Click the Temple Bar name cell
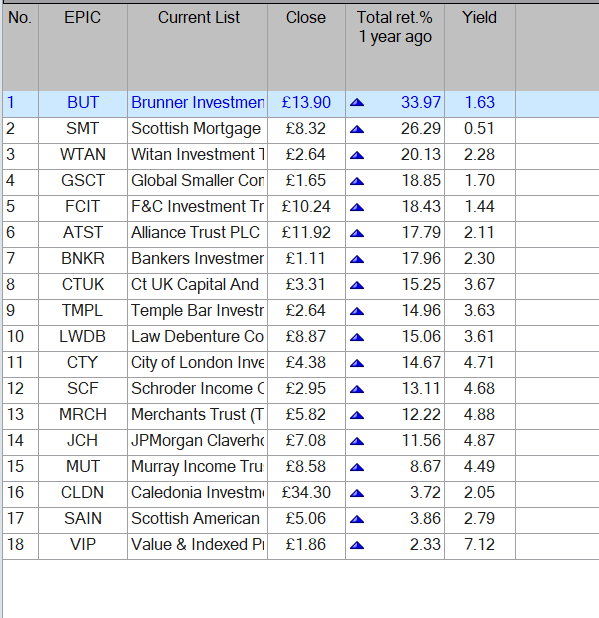This screenshot has height=618, width=599. coord(197,311)
